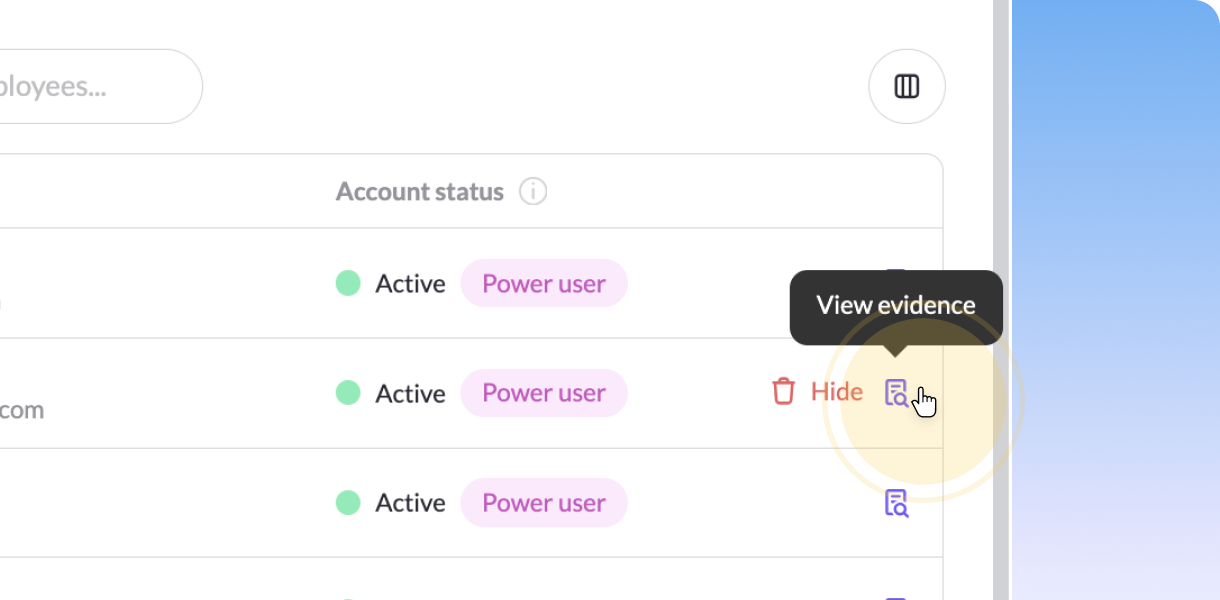Open View evidence icon next to Hide
Viewport: 1220px width, 600px height.
(x=896, y=393)
